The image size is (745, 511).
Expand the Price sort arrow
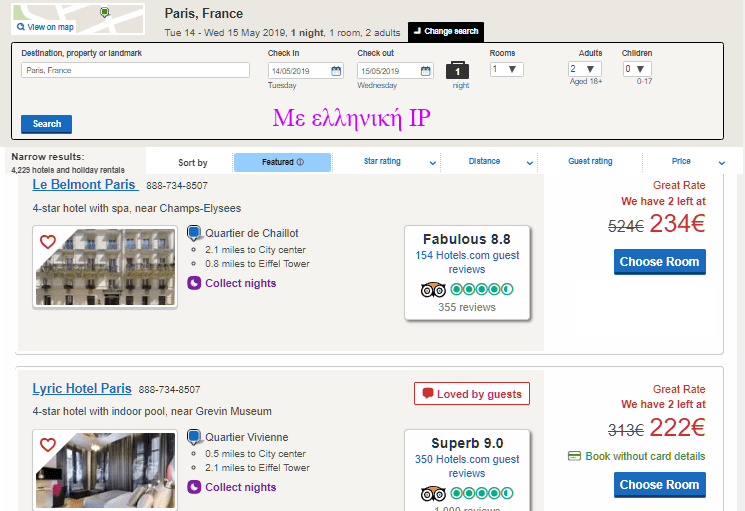coord(722,163)
